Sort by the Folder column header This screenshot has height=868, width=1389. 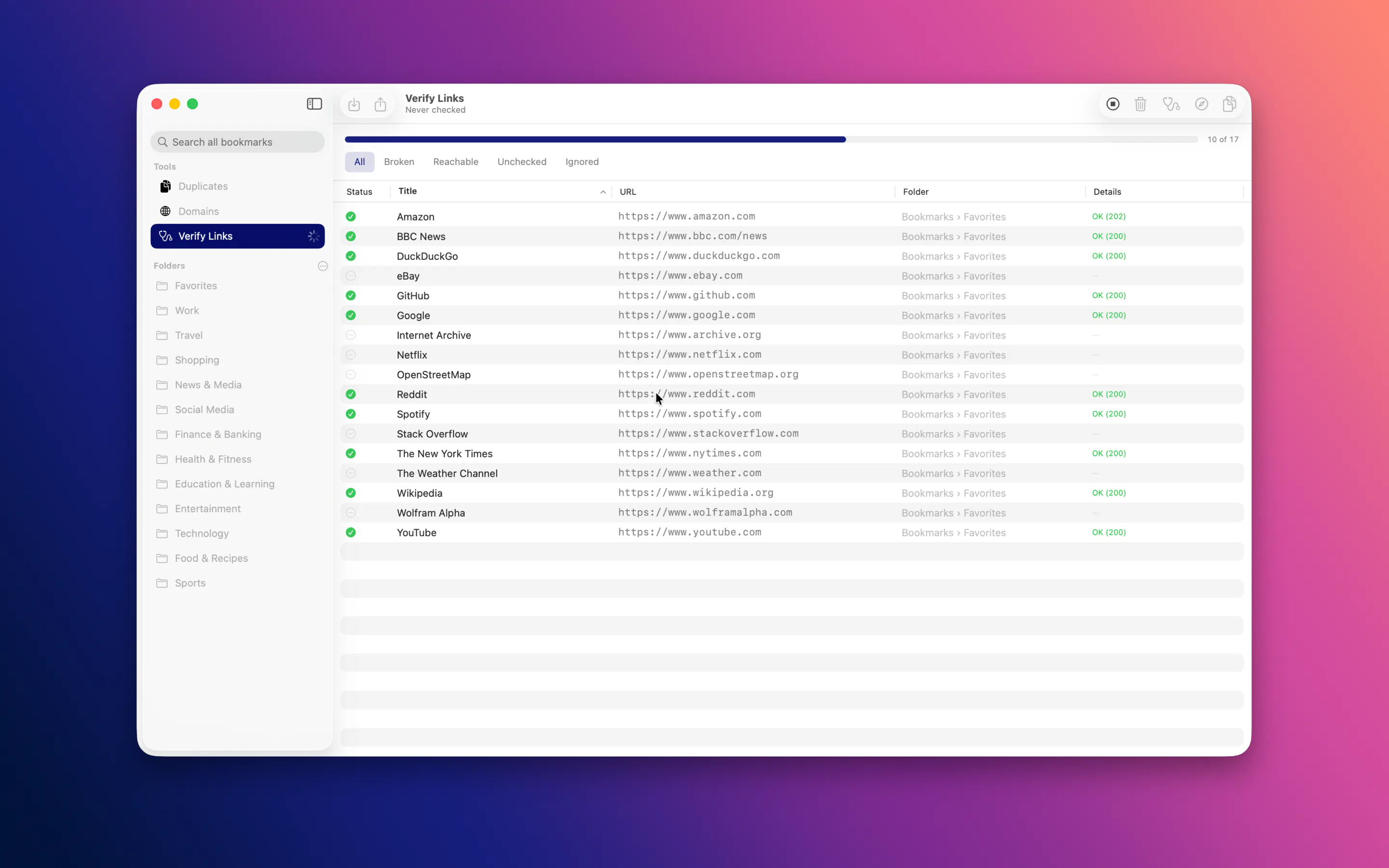[915, 192]
